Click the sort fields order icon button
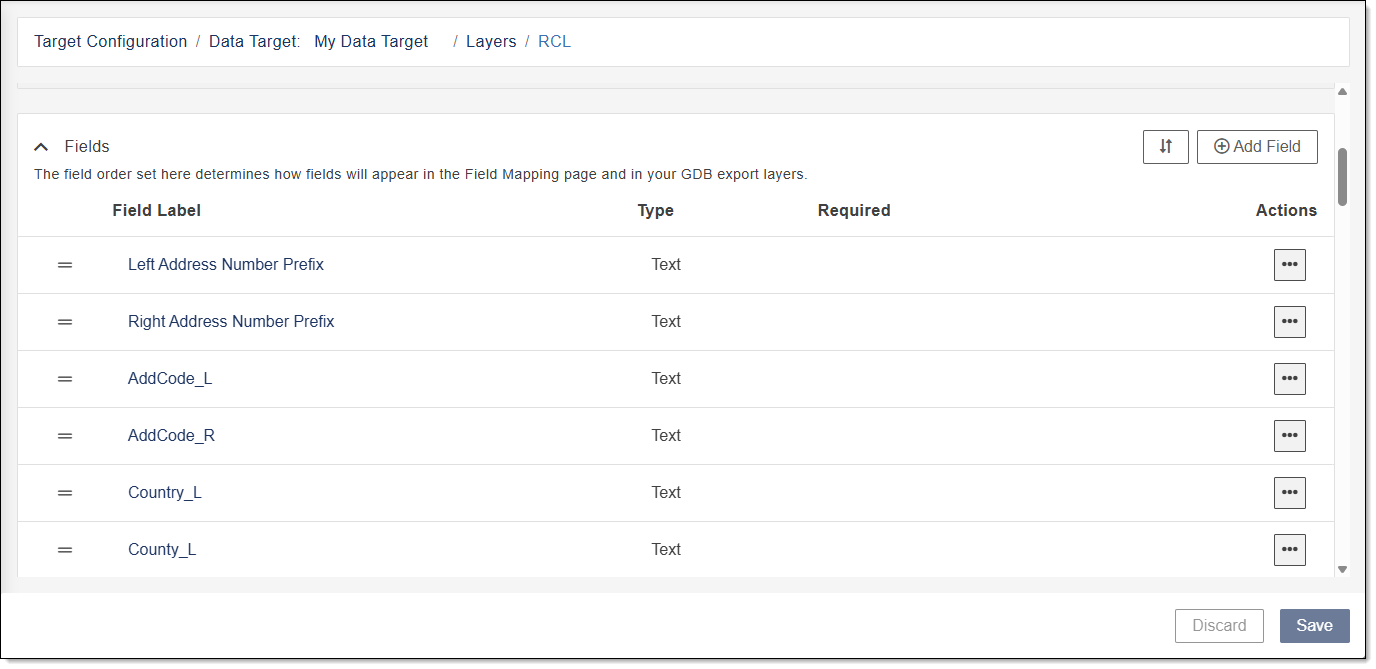Screen dimensions: 1376x669 pos(1165,147)
